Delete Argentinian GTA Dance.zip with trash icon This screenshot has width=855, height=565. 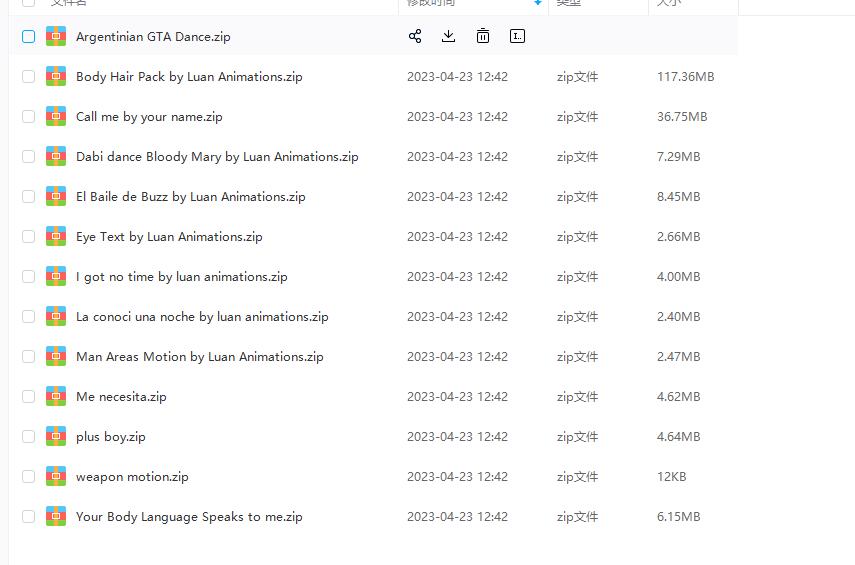point(483,36)
